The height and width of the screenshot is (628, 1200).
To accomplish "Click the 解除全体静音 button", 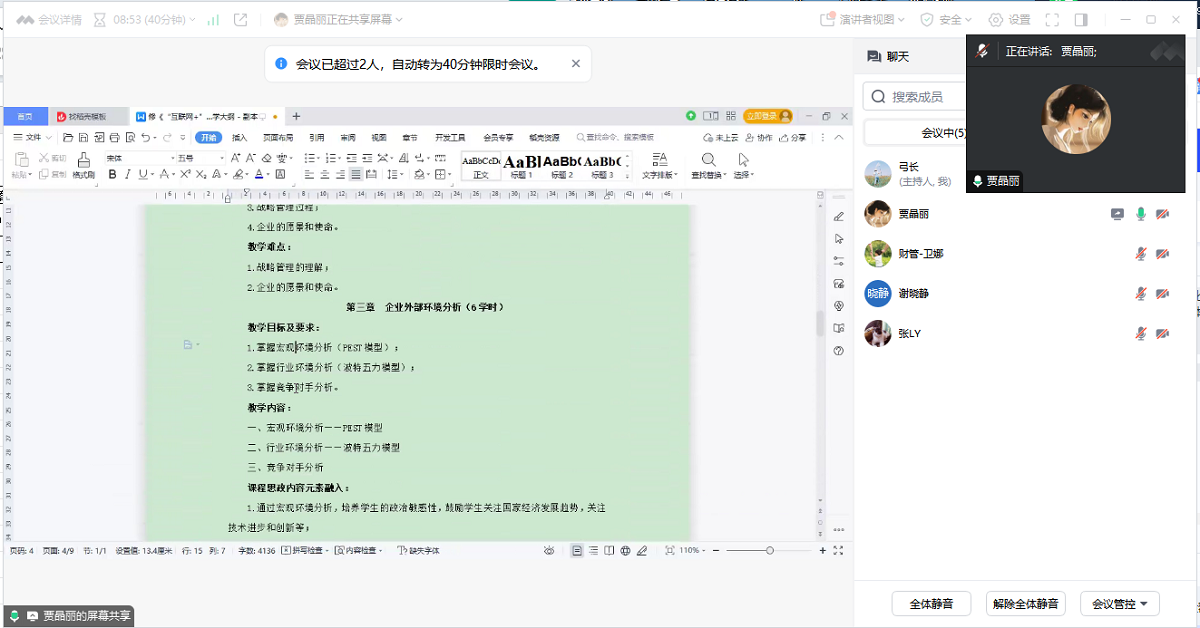I will coord(1026,604).
